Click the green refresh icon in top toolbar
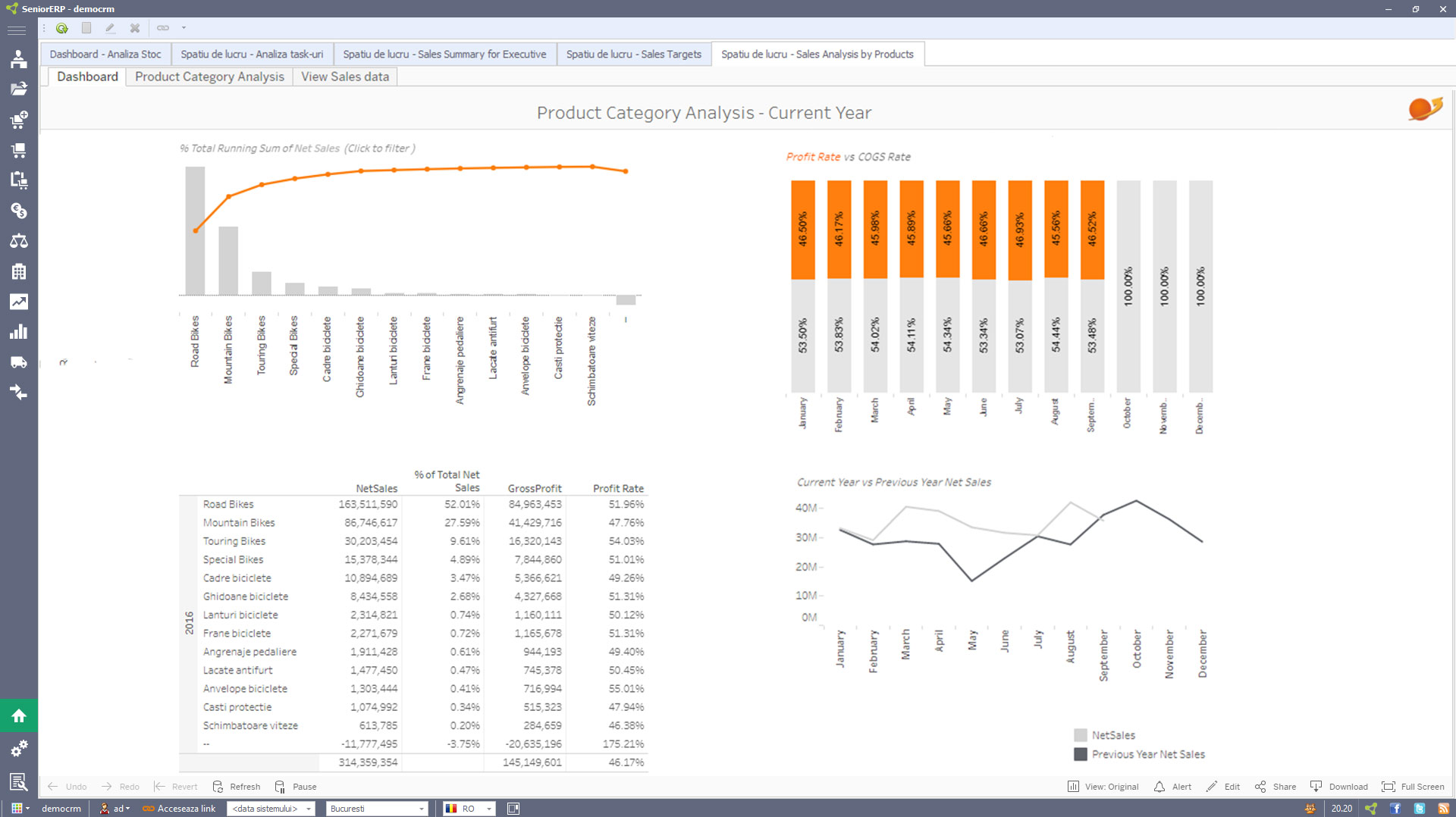This screenshot has width=1456, height=817. [x=62, y=28]
